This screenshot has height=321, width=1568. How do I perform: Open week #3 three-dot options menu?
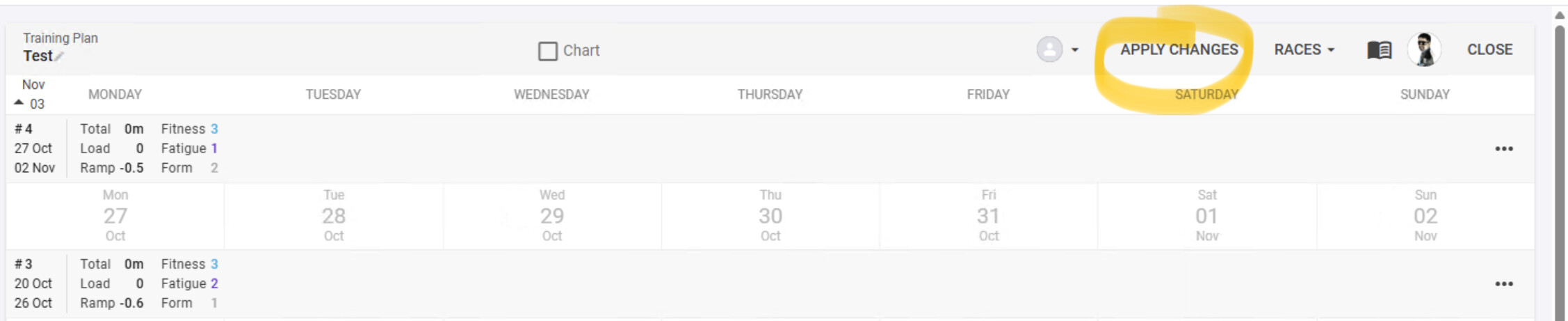[x=1503, y=284]
